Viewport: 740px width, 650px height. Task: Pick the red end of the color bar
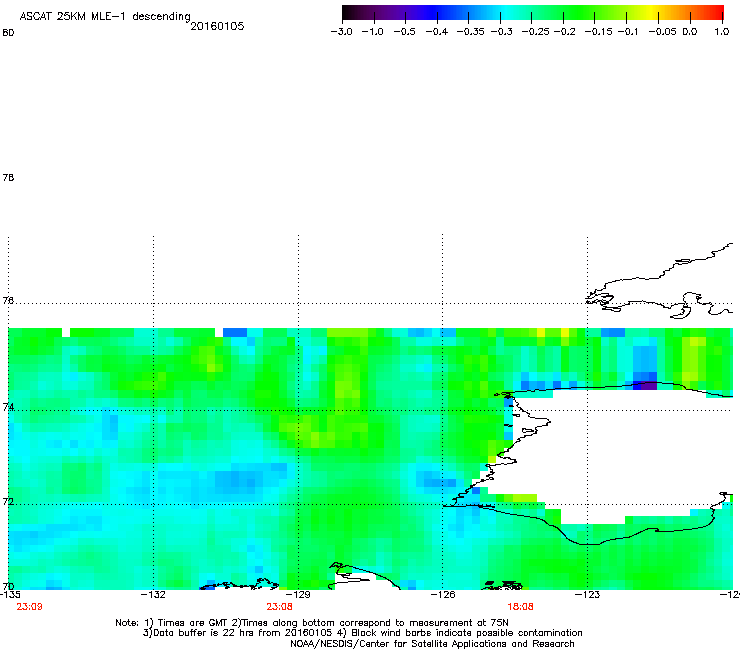pos(716,12)
